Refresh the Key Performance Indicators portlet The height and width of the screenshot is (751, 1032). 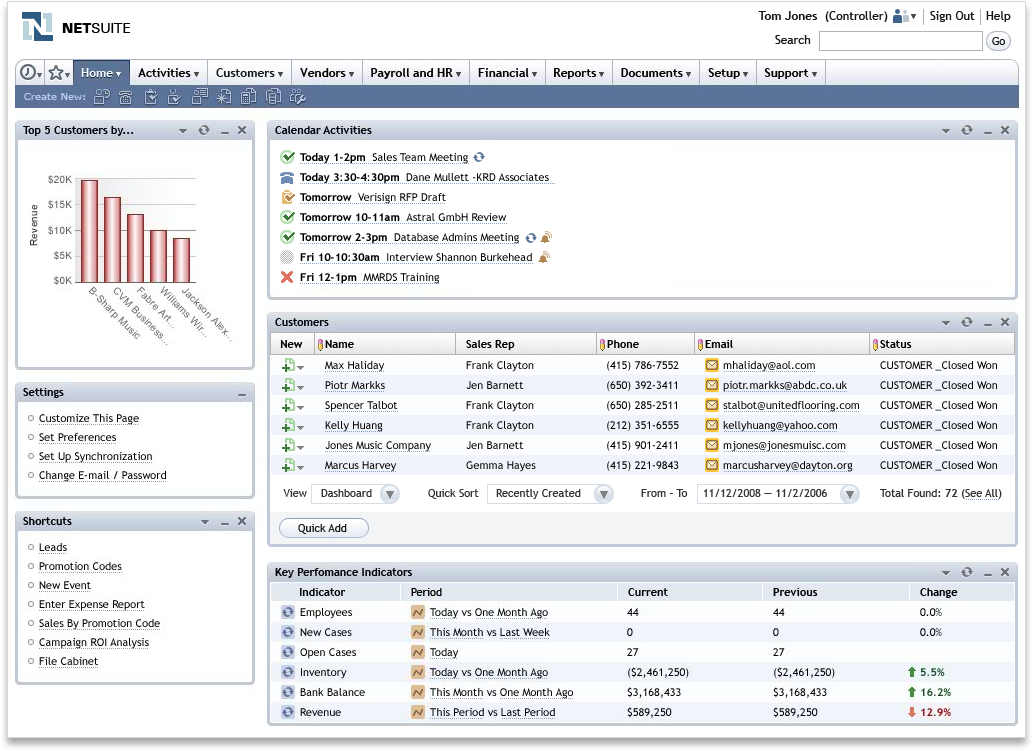click(x=966, y=572)
